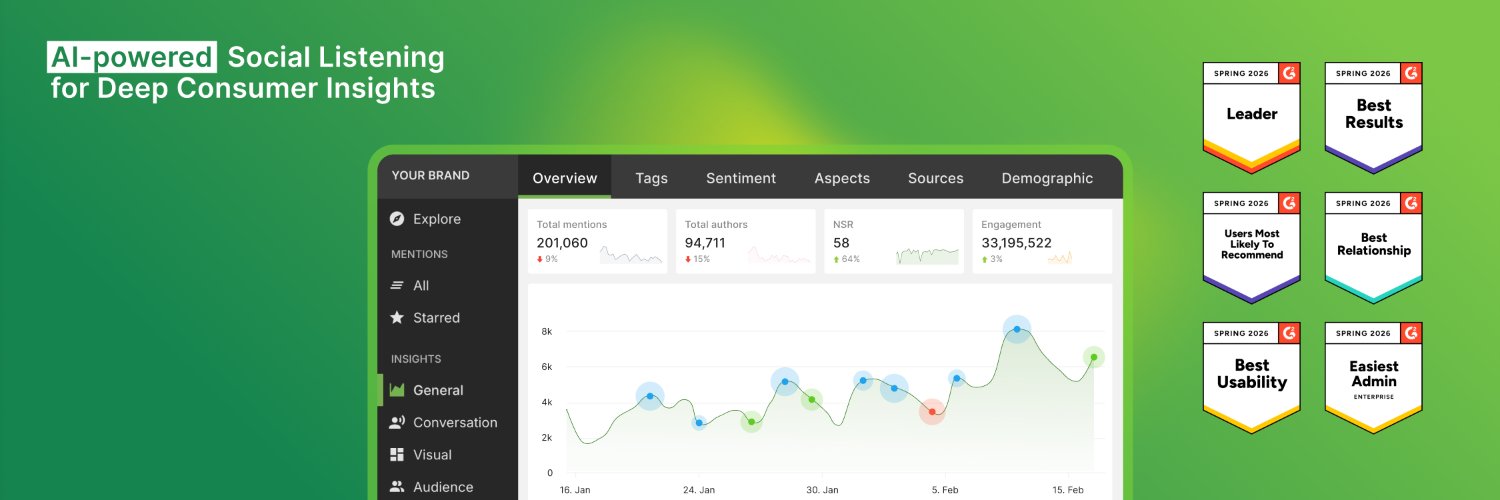The height and width of the screenshot is (500, 1500).
Task: Open the NSR metric card
Action: (893, 241)
